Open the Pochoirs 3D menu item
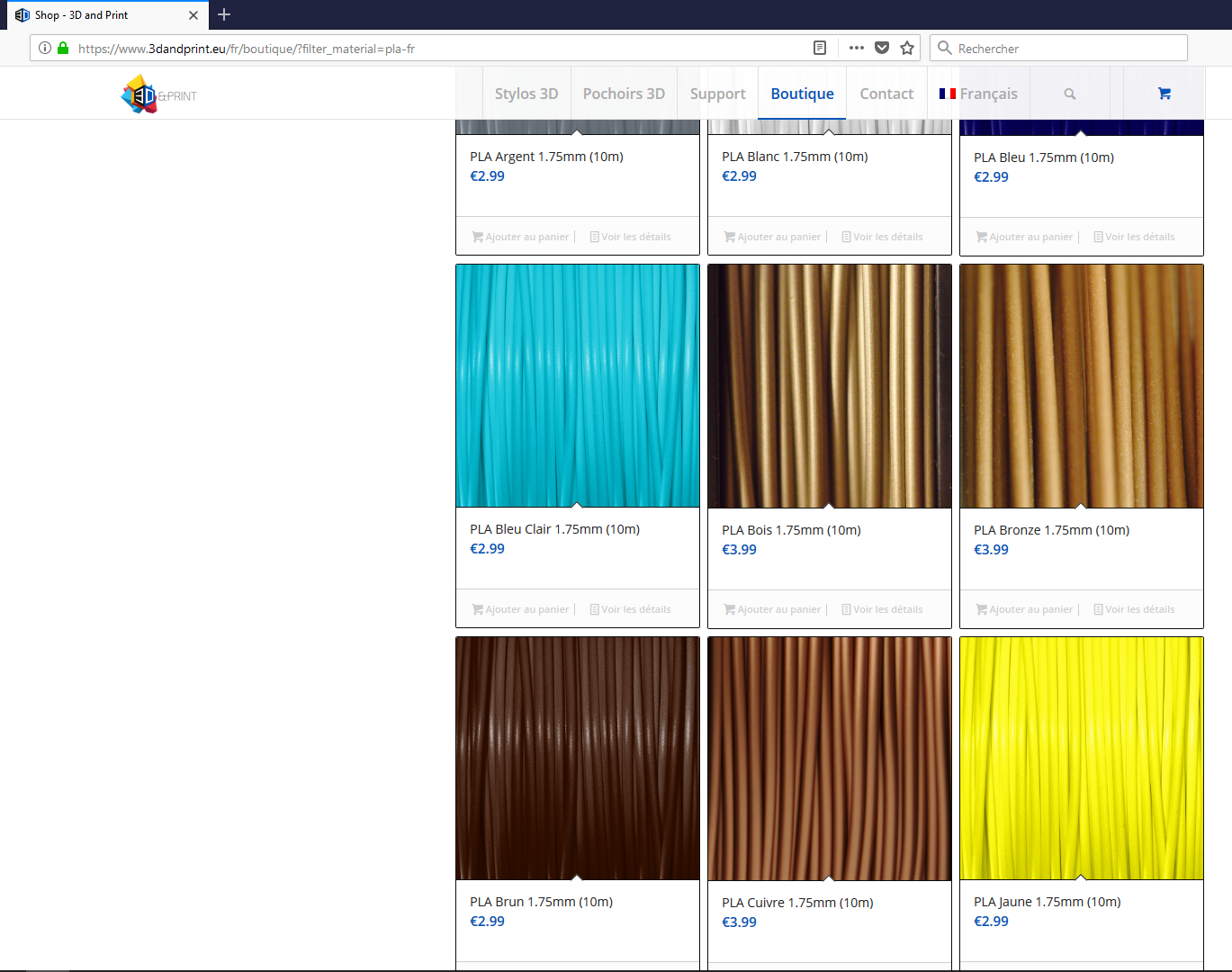 click(624, 94)
